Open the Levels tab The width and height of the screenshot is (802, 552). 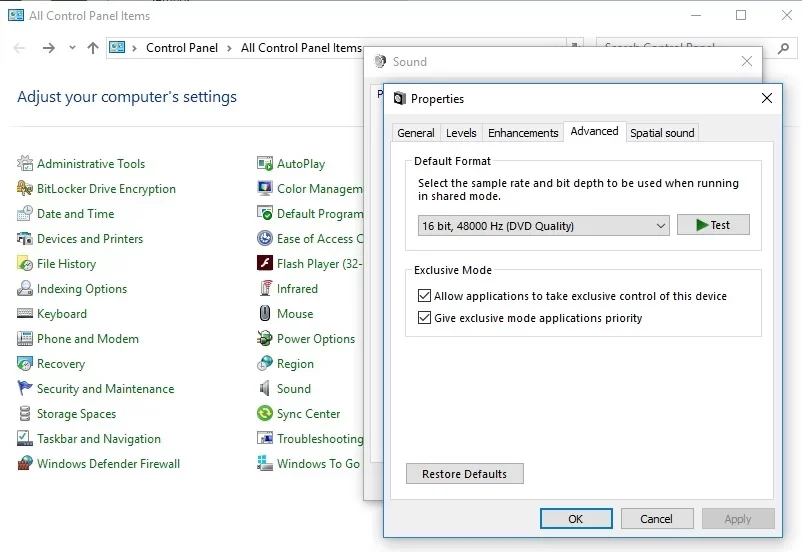[461, 133]
